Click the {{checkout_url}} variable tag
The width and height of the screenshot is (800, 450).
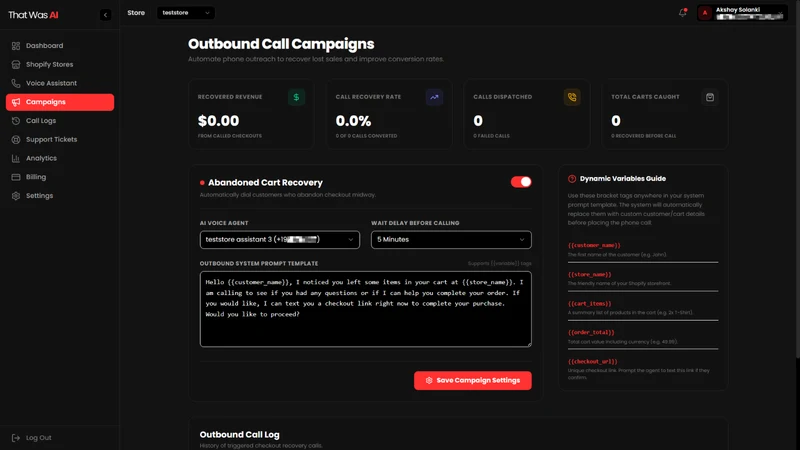tap(592, 362)
